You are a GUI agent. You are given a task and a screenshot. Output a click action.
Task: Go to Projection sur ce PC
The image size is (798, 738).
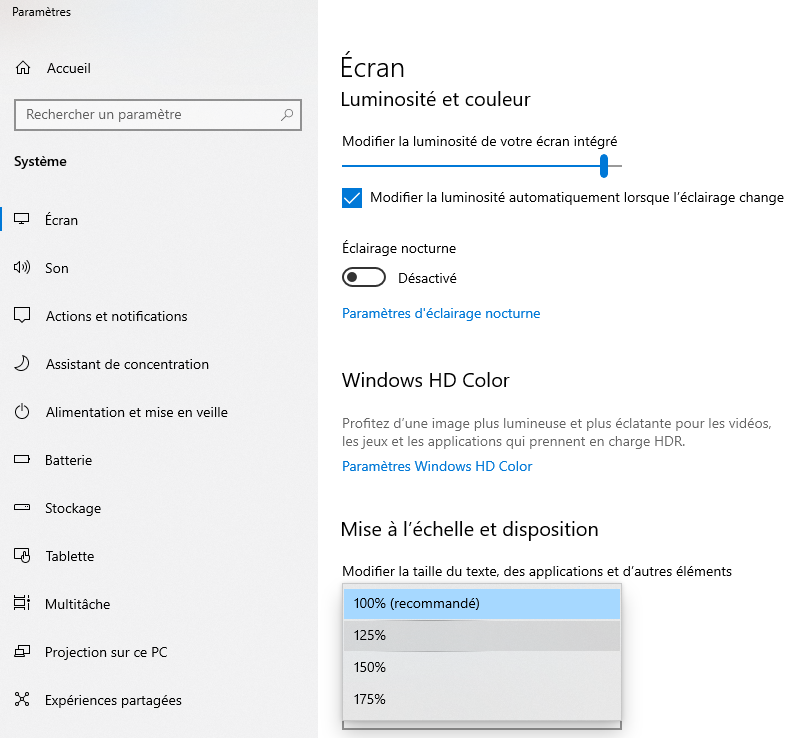pos(105,652)
